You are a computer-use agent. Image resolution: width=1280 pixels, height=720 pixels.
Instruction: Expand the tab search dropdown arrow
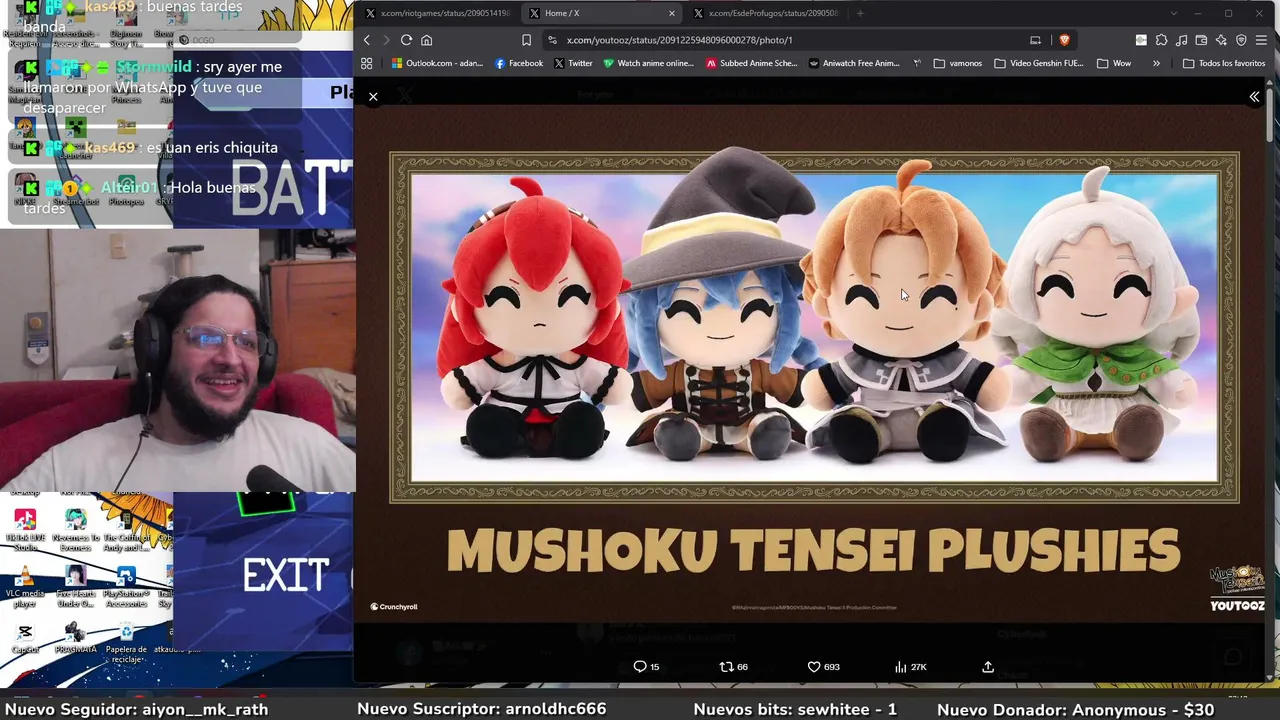[1172, 13]
